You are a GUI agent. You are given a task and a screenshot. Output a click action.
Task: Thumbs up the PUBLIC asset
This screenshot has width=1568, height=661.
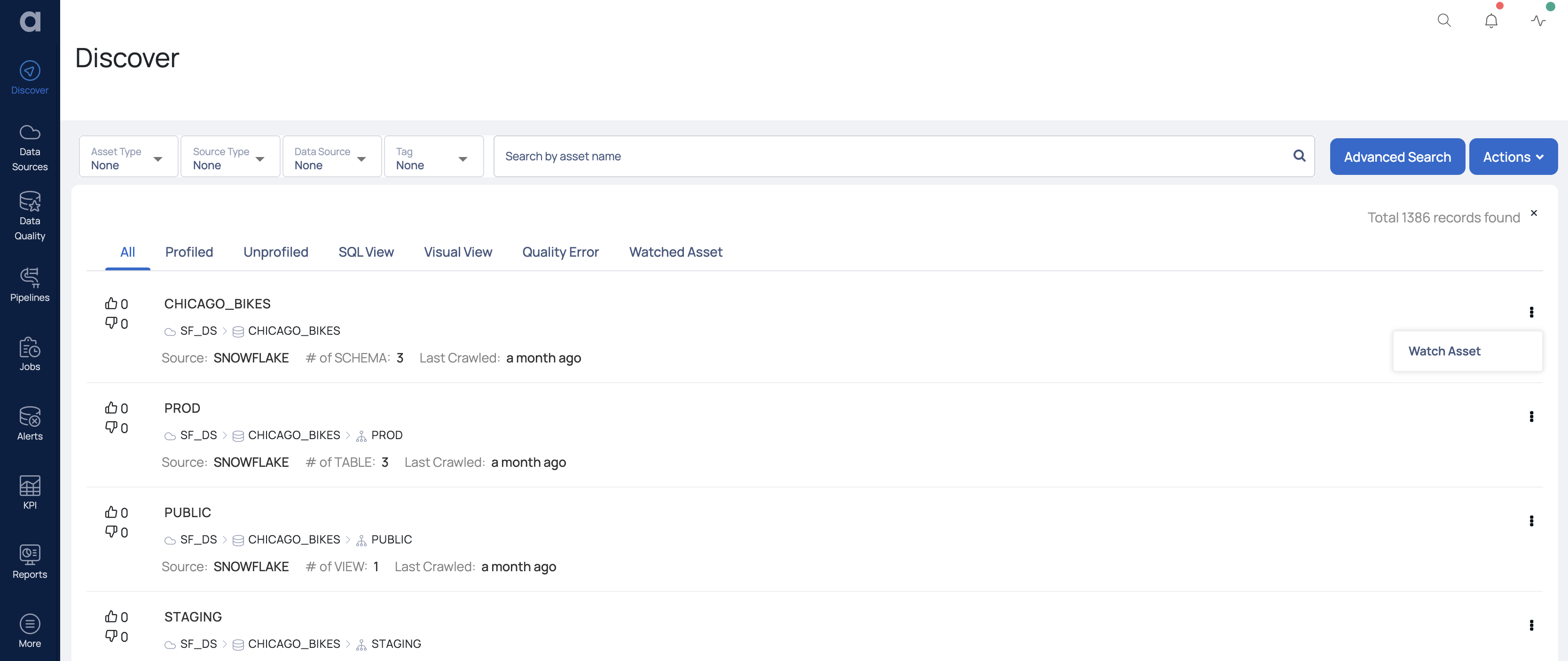tap(111, 512)
